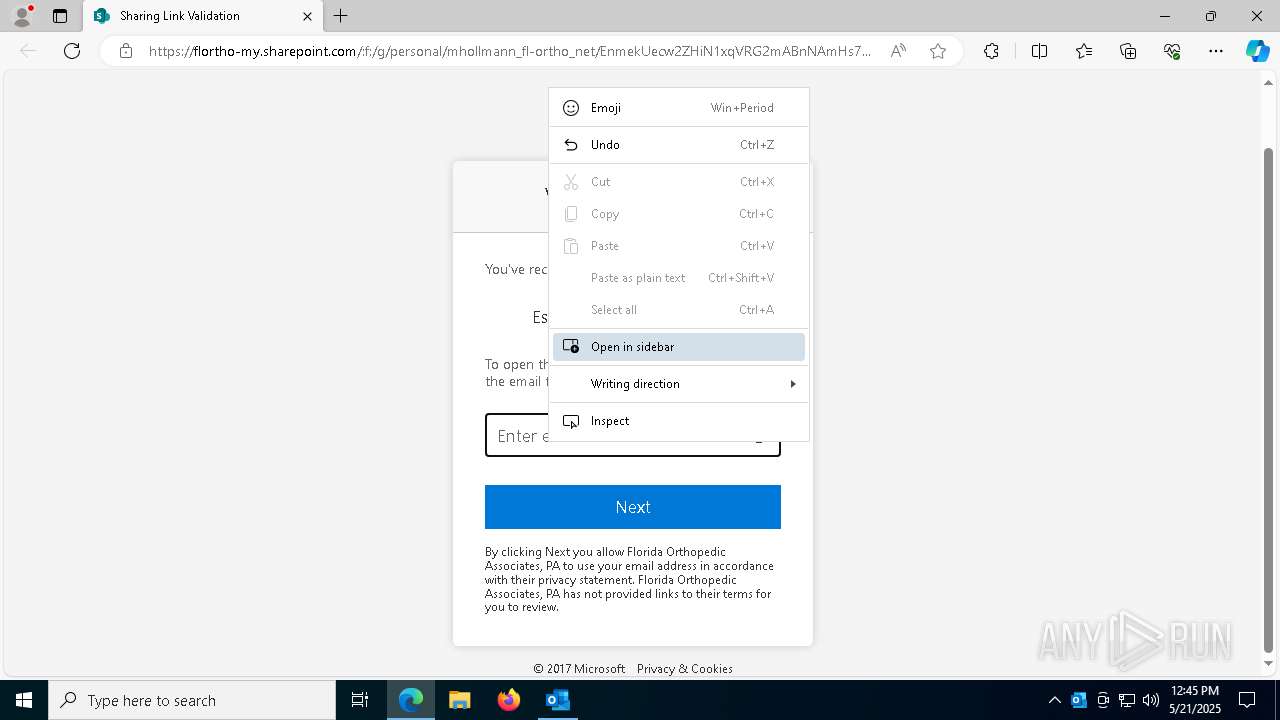Open the Privacy & Cookies link
This screenshot has height=720, width=1280.
pyautogui.click(x=685, y=669)
